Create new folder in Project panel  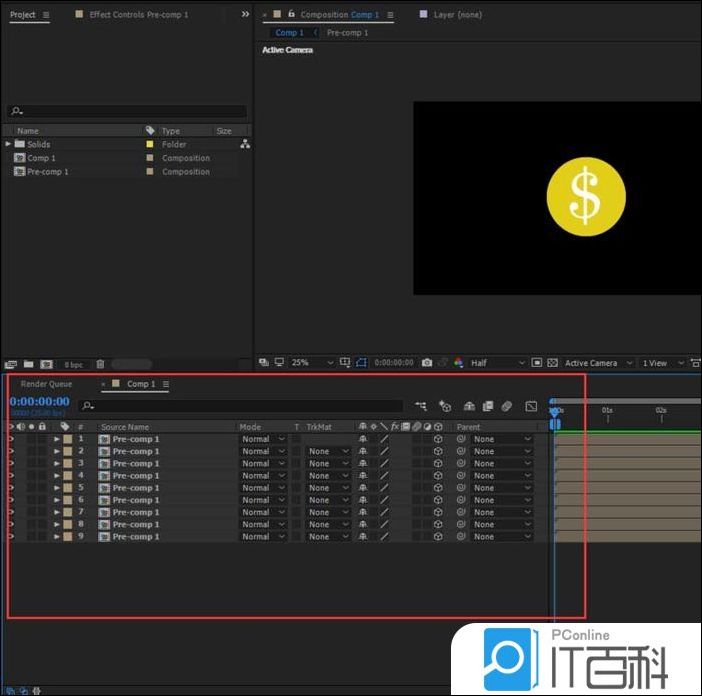click(x=28, y=365)
